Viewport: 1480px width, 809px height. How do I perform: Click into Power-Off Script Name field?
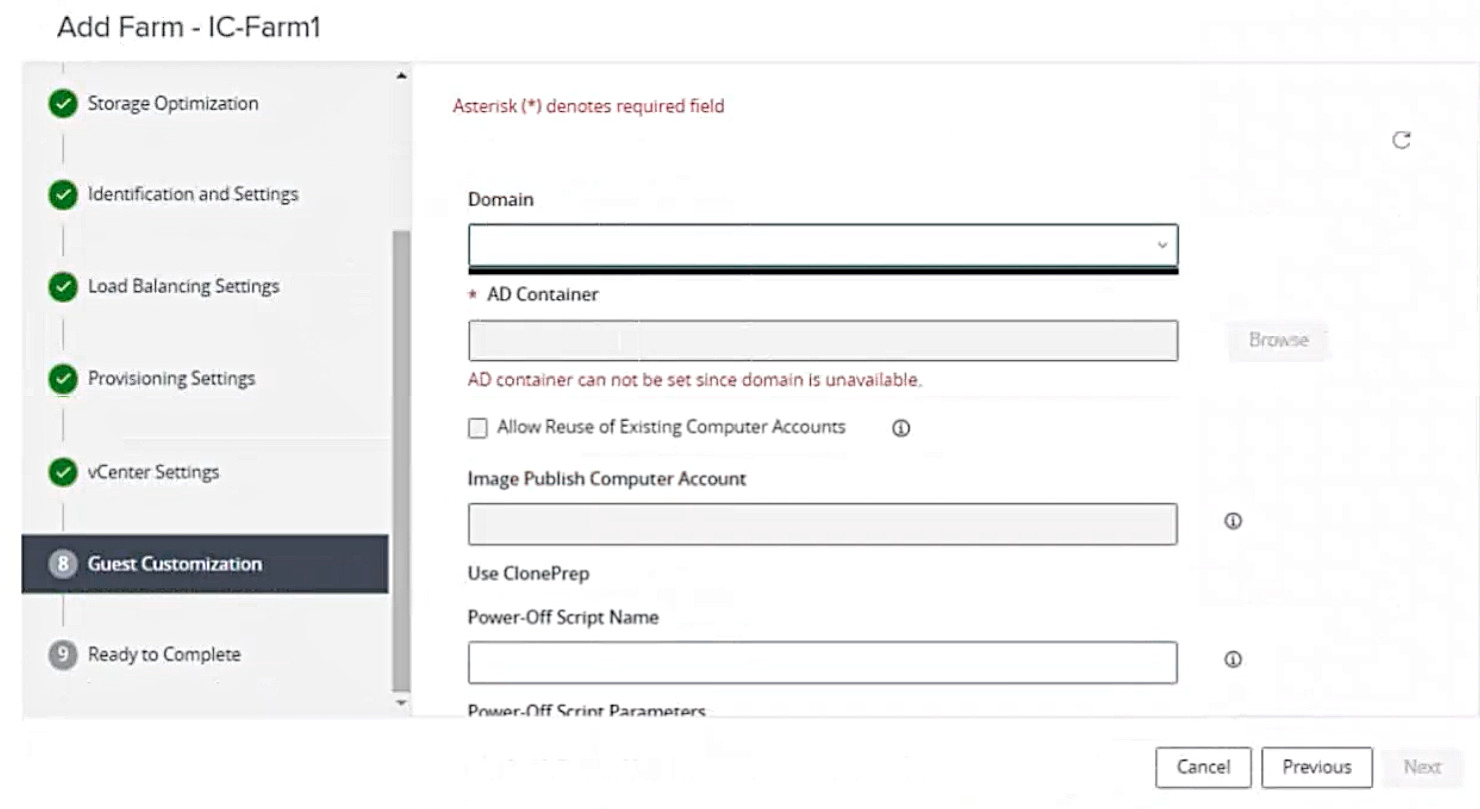[x=822, y=662]
